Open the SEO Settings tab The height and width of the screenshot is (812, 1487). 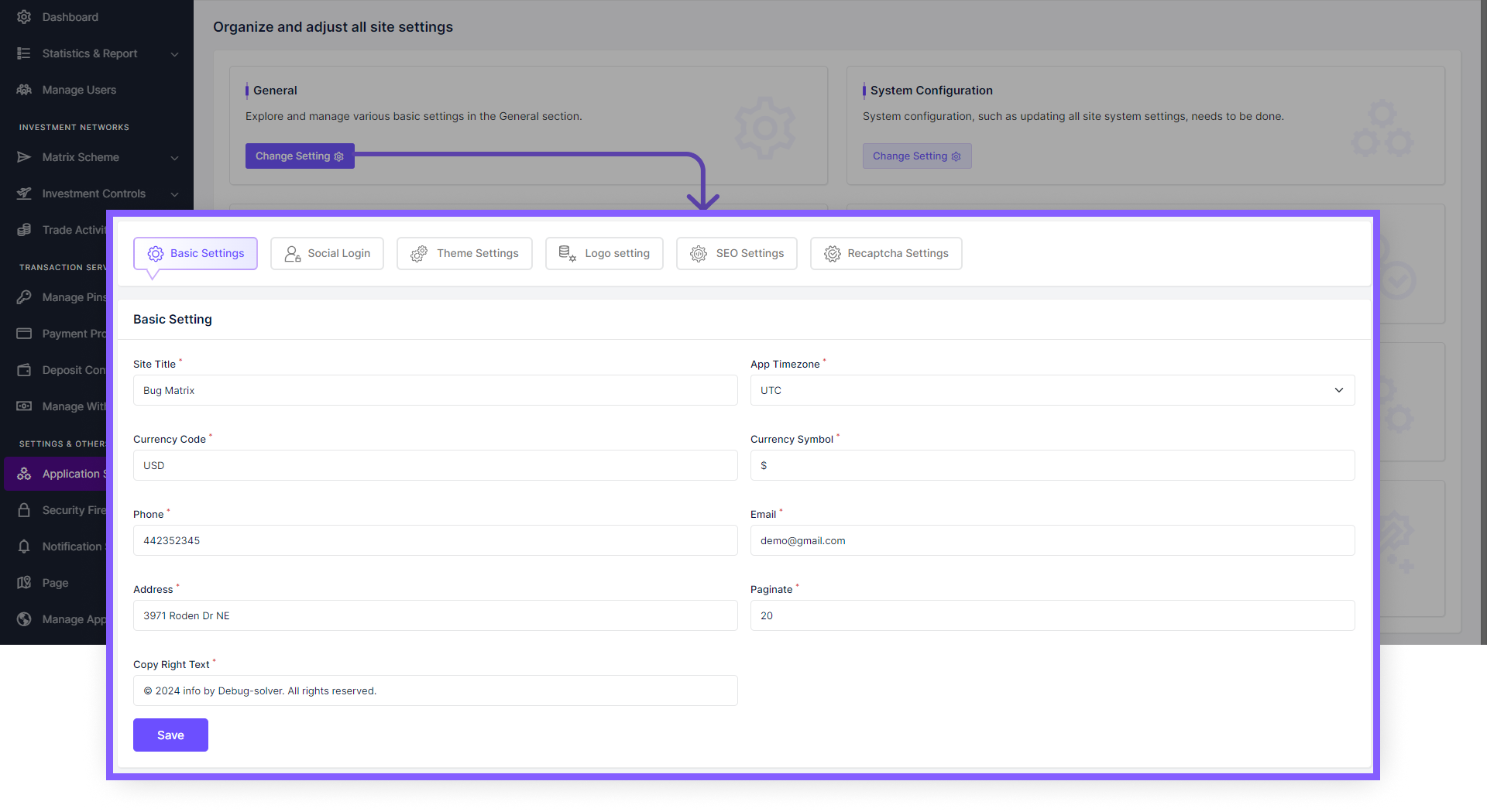click(x=737, y=253)
